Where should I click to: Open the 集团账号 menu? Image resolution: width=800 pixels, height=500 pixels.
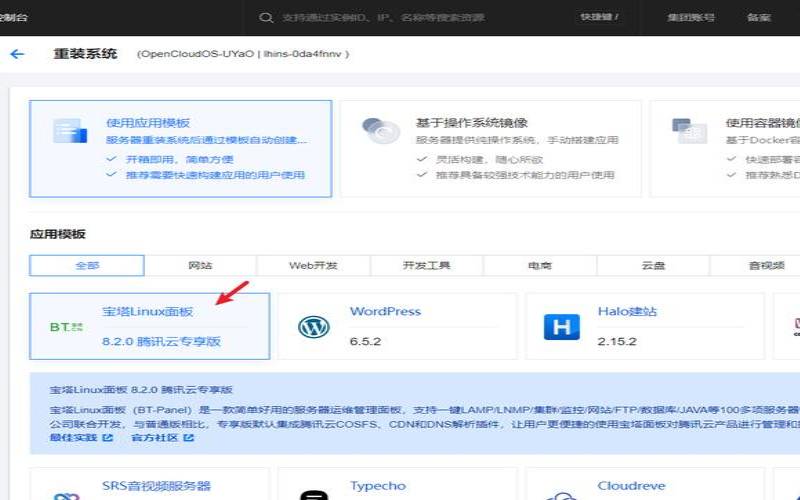[691, 17]
